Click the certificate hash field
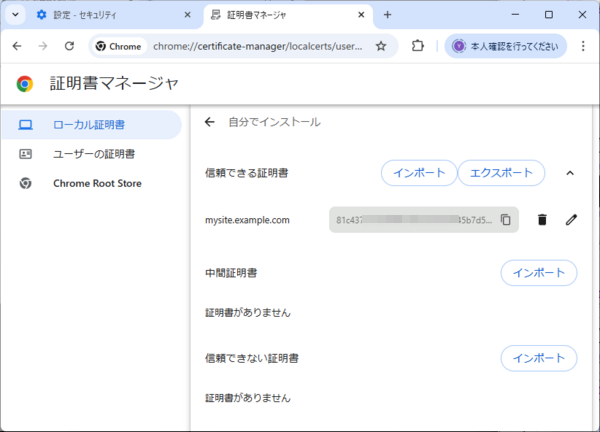Viewport: 600px width, 432px height. [424, 220]
